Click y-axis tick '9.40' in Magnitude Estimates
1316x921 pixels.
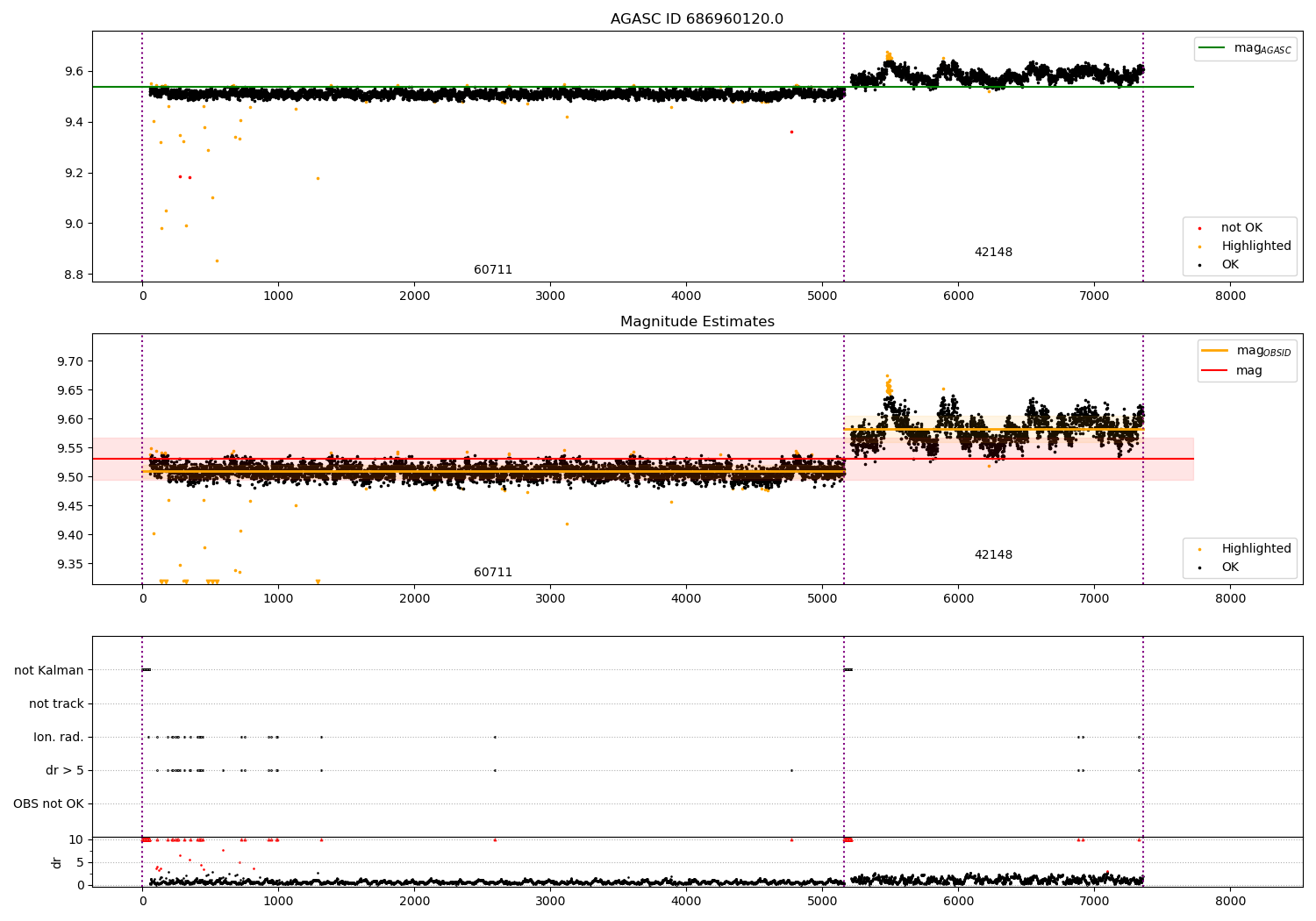tap(69, 536)
